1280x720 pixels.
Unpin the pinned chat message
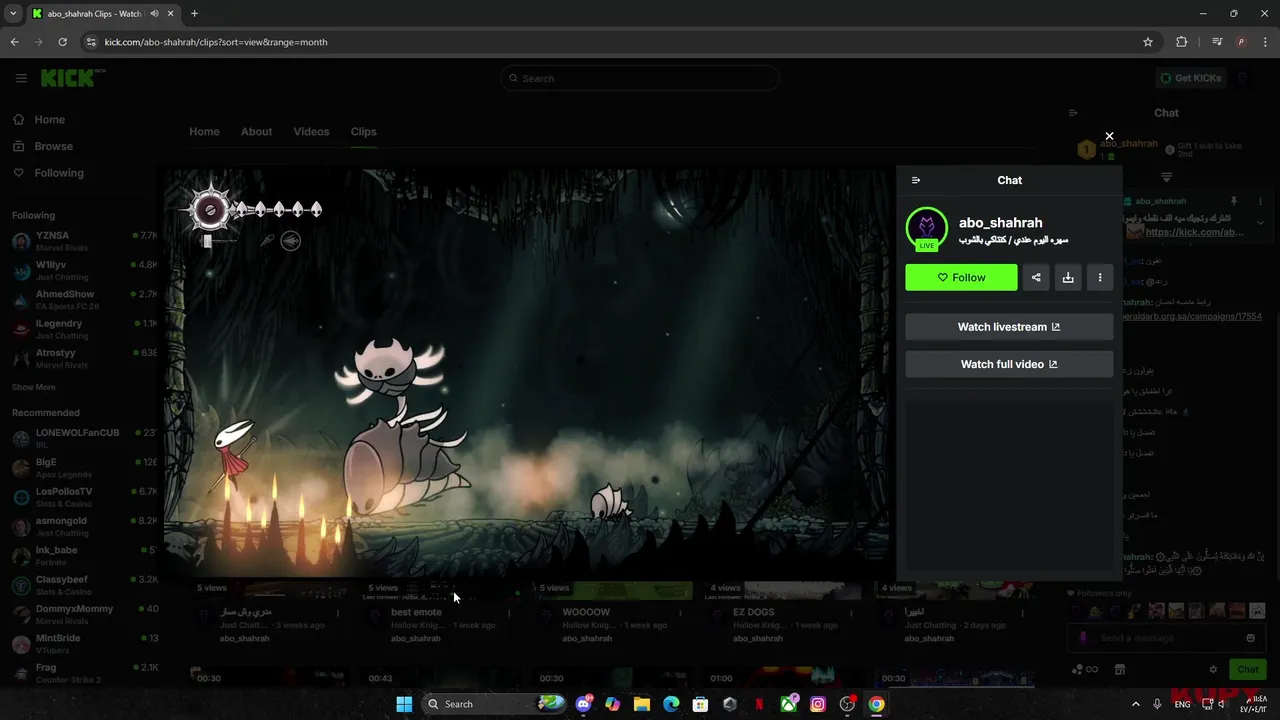tap(1234, 201)
